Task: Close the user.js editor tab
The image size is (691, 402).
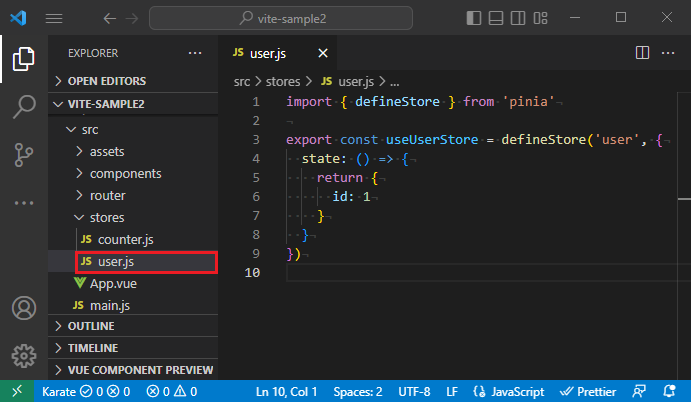Action: [x=323, y=53]
